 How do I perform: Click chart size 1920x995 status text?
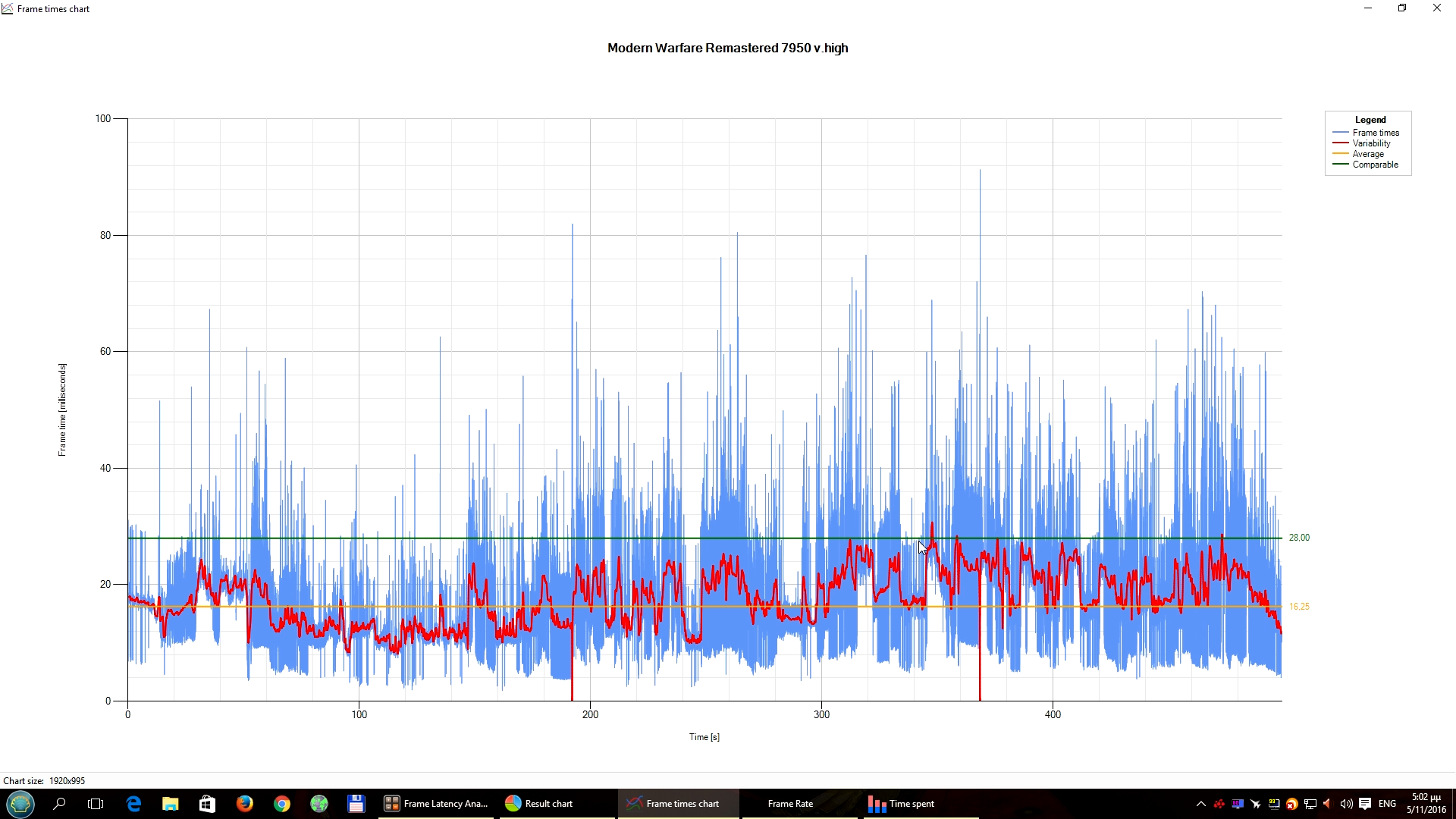44,781
